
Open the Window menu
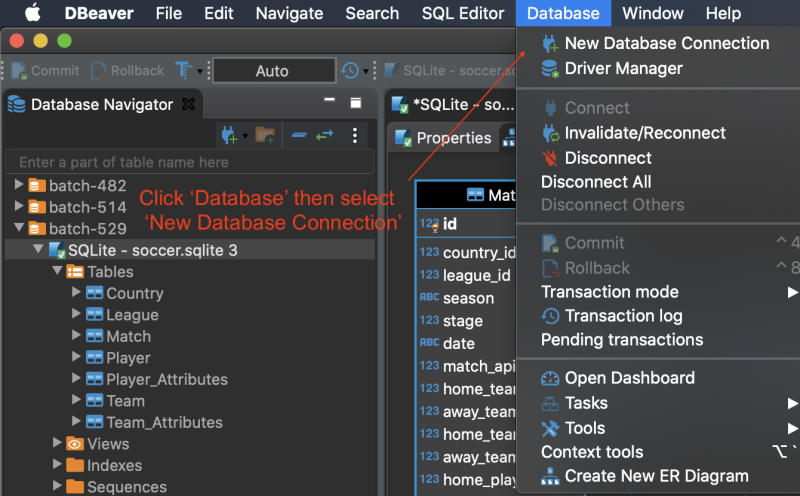(x=653, y=13)
